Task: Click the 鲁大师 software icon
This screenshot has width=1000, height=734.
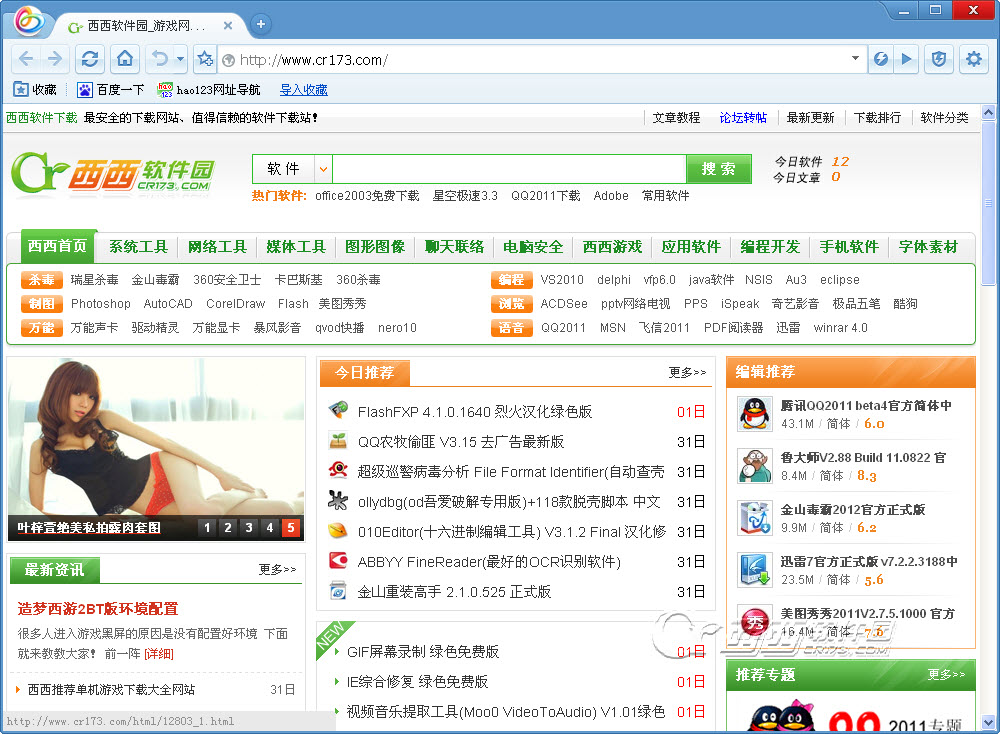Action: (x=755, y=466)
